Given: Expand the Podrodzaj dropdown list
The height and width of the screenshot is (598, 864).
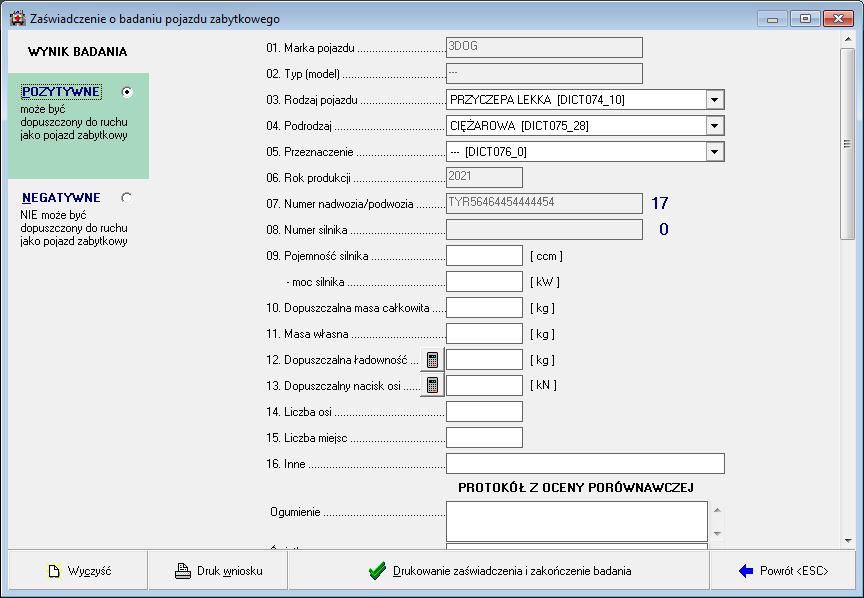Looking at the screenshot, I should 714,126.
